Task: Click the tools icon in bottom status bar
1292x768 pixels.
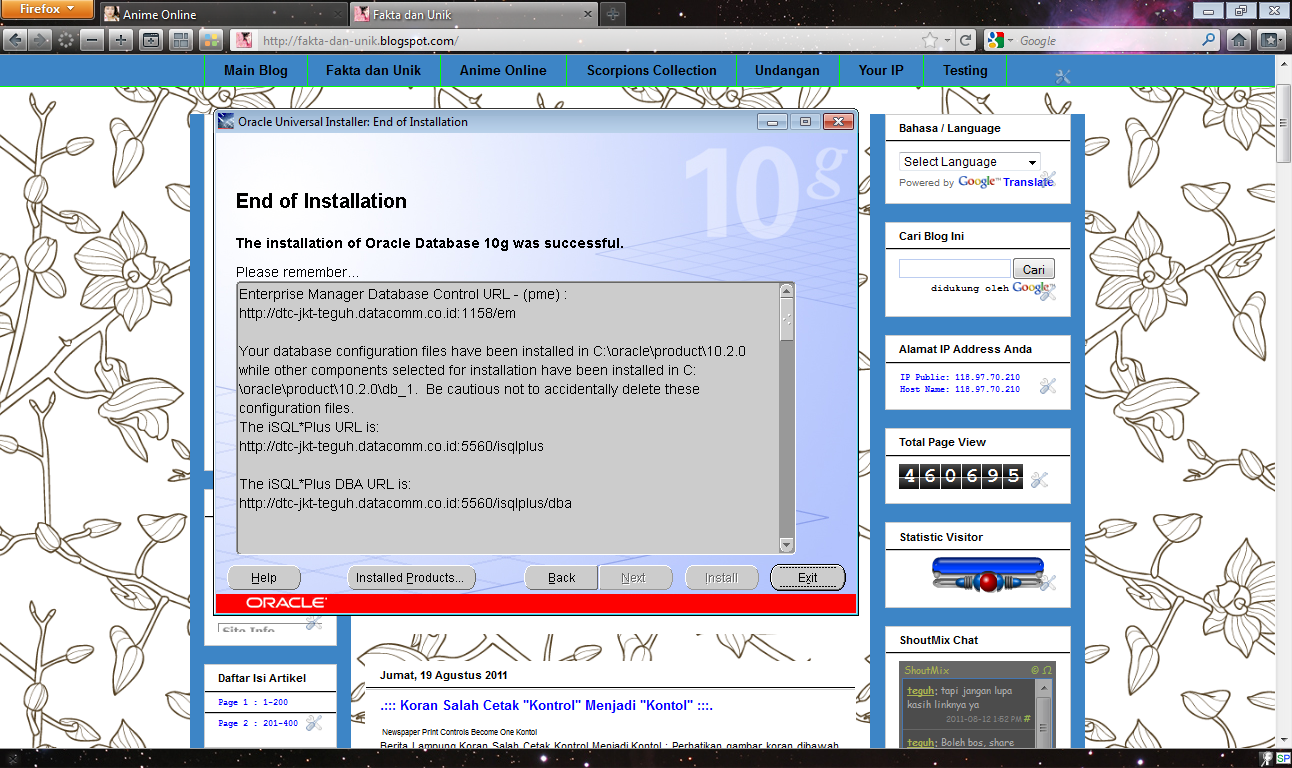Action: point(1266,759)
